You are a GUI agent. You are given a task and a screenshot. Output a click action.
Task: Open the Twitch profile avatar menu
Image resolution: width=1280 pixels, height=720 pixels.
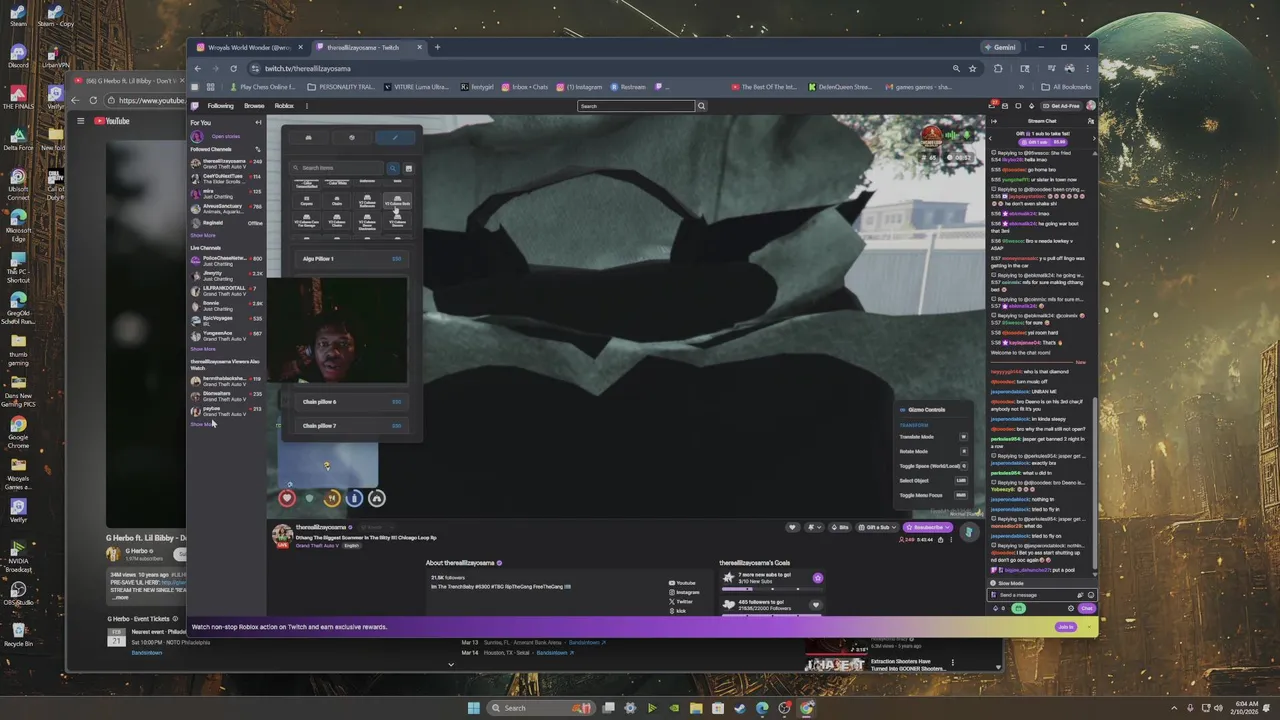(1091, 106)
